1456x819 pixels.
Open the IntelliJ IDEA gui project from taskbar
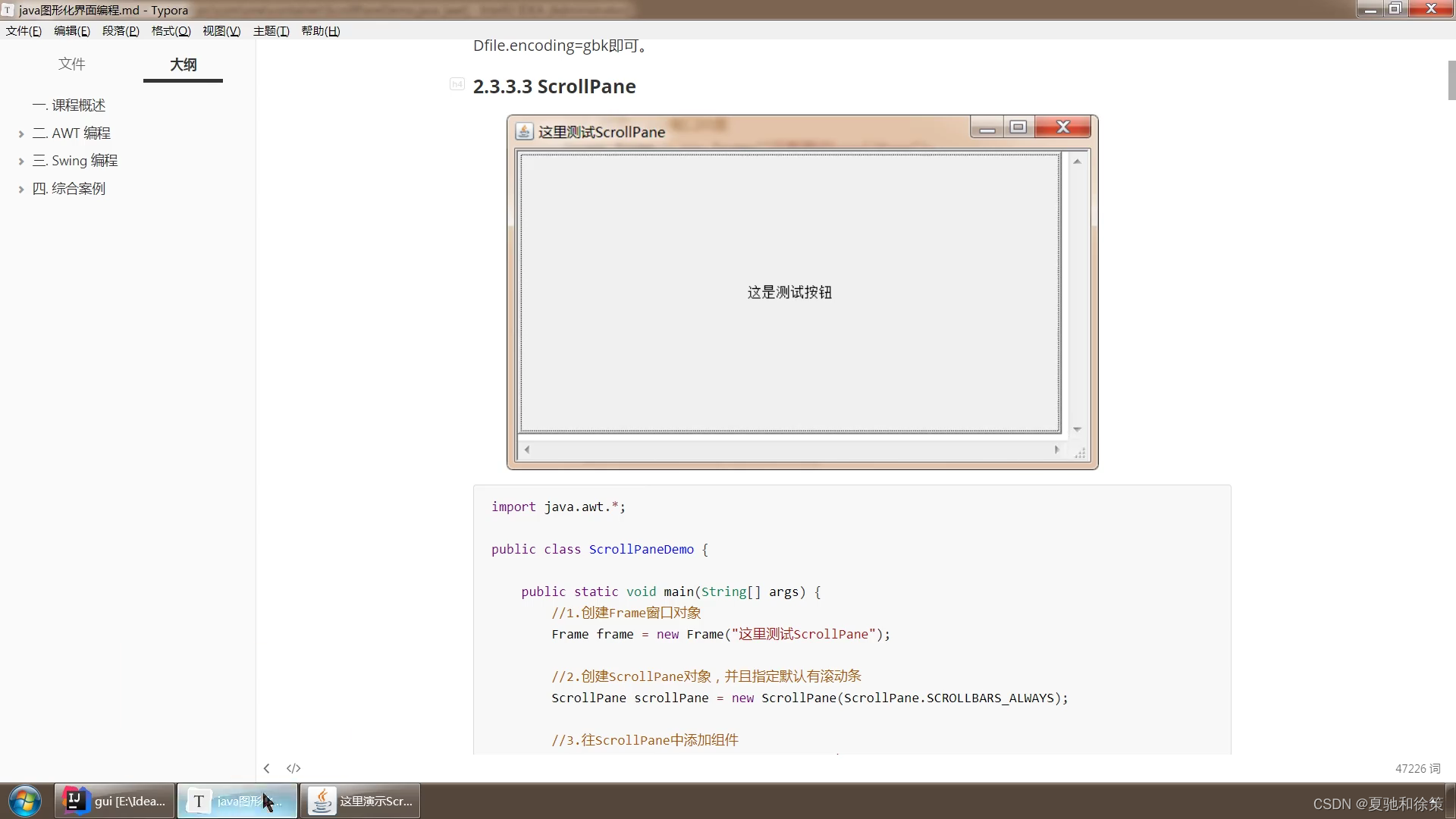[x=114, y=801]
